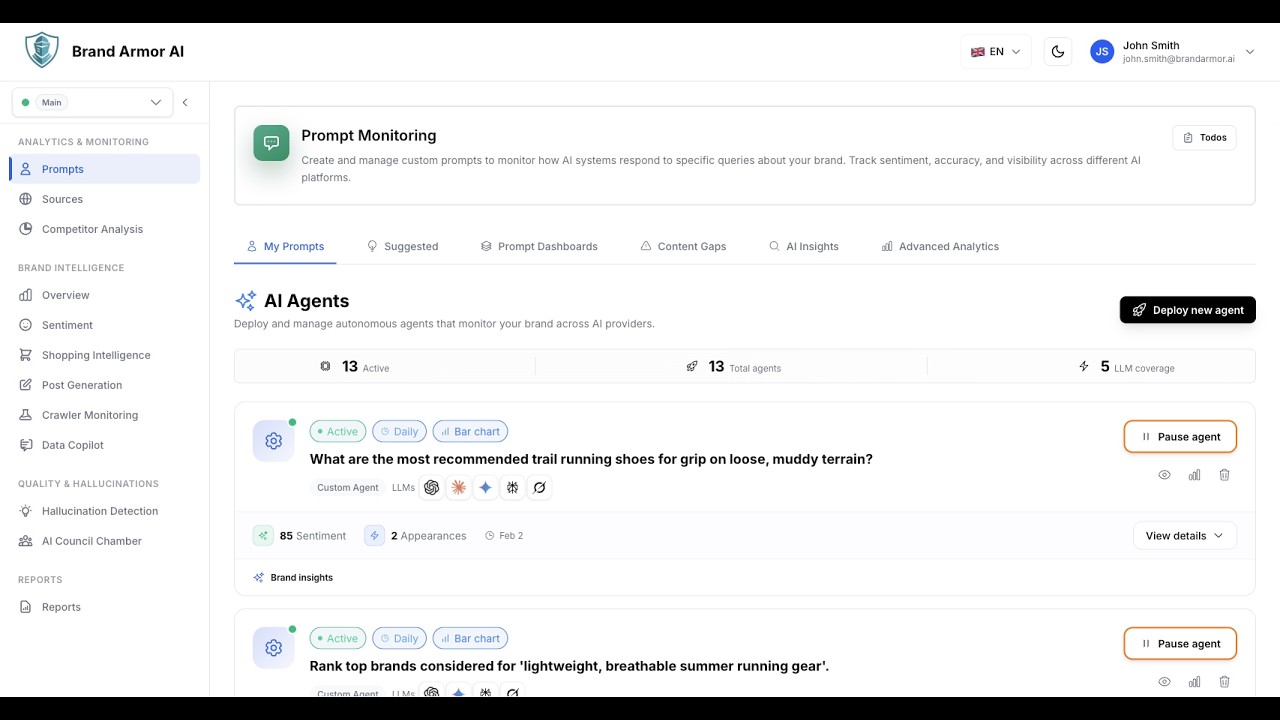
Task: Click the ChatGPT LLM icon on first agent
Action: (432, 488)
